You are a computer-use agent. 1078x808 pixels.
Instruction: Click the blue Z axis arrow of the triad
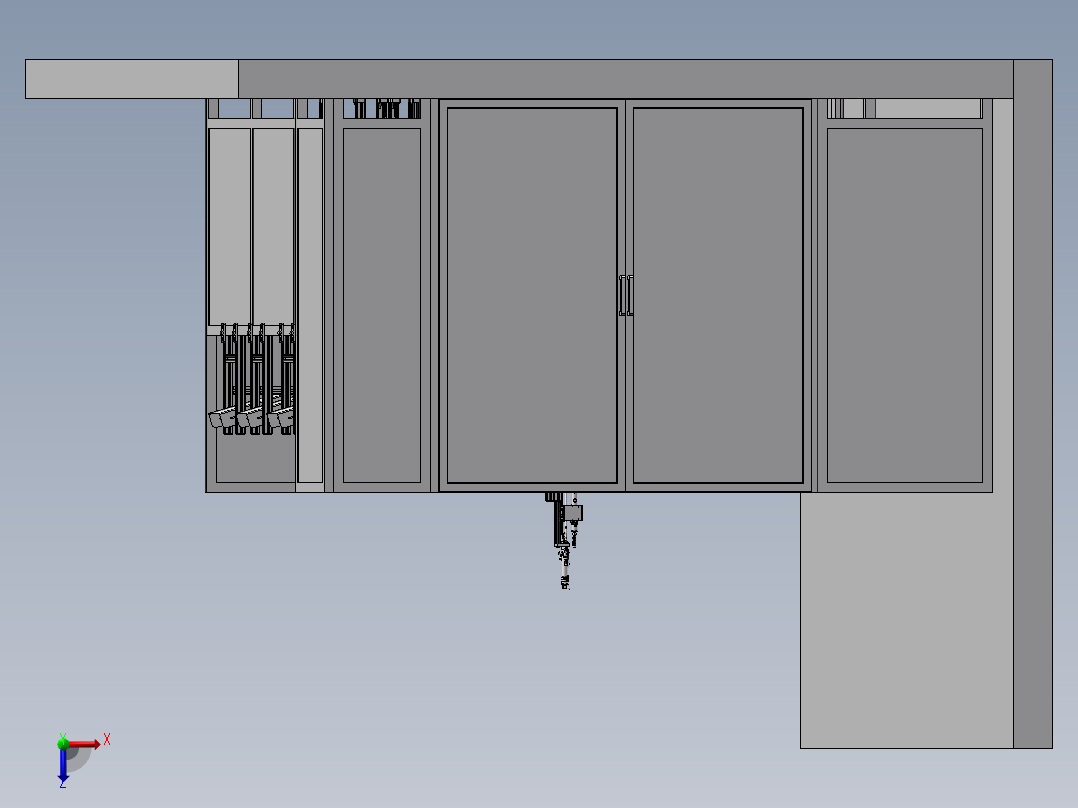click(63, 765)
